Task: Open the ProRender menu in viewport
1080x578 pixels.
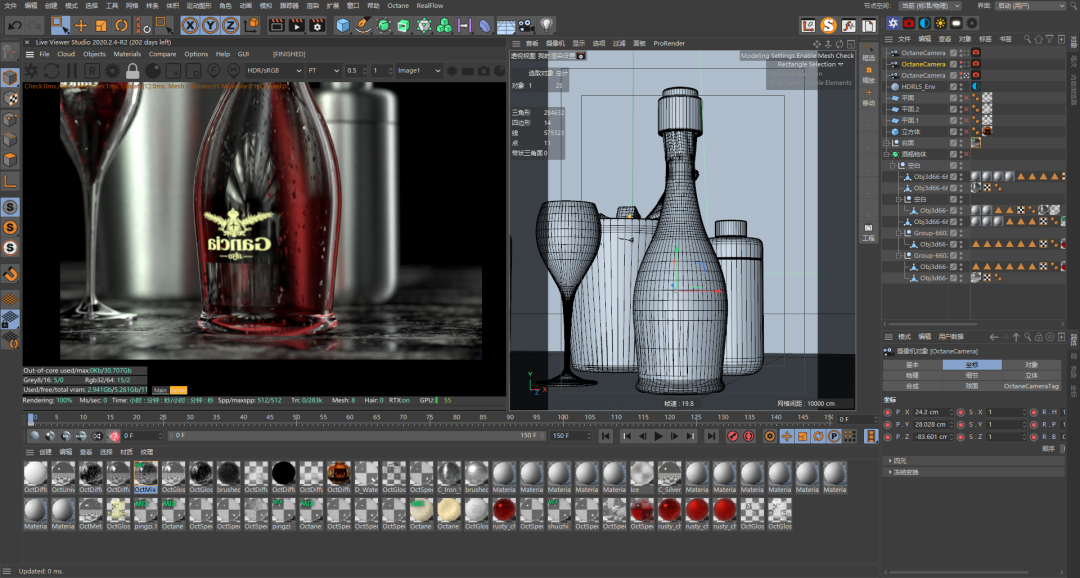Action: (x=669, y=43)
